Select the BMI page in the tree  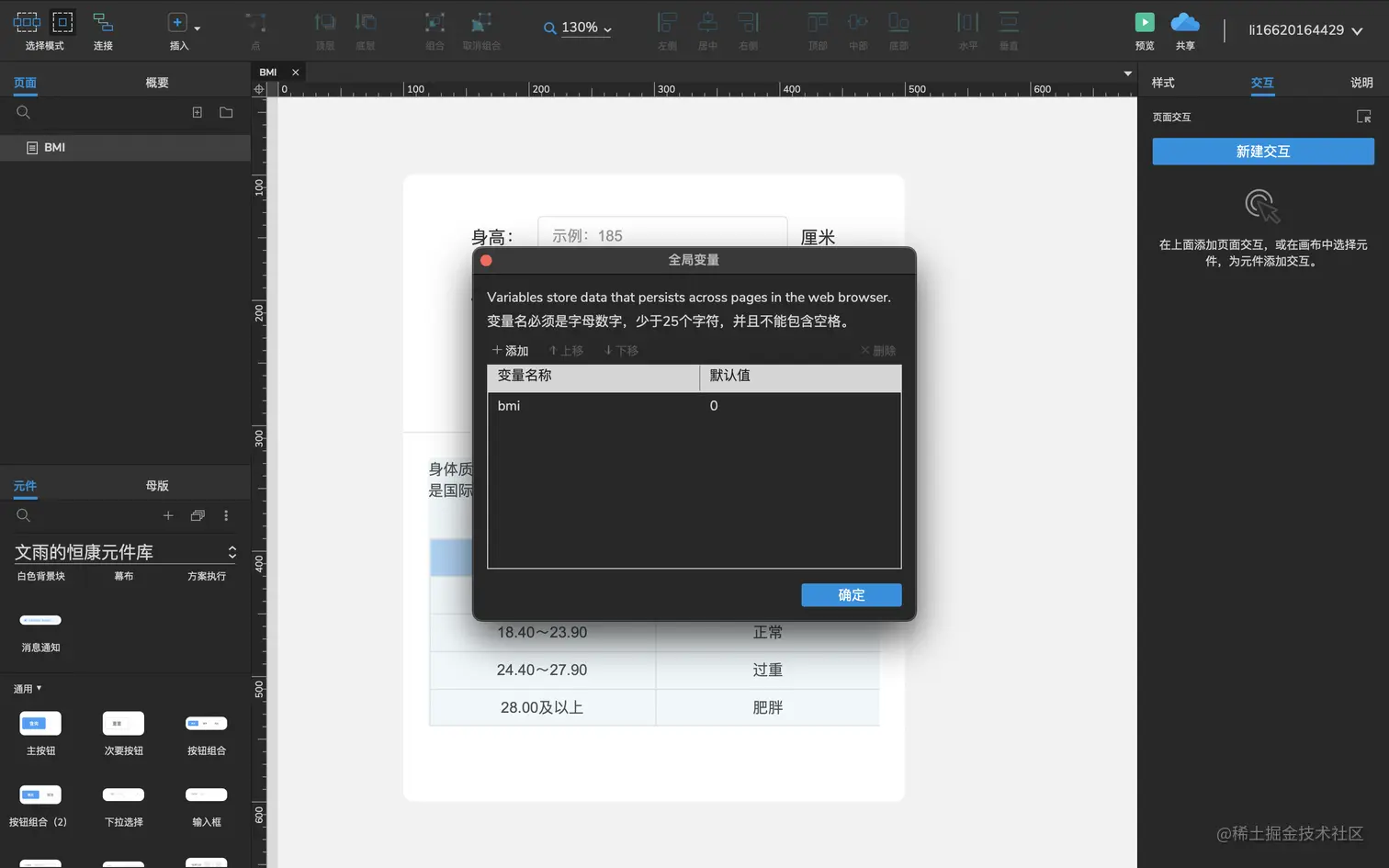tap(125, 148)
